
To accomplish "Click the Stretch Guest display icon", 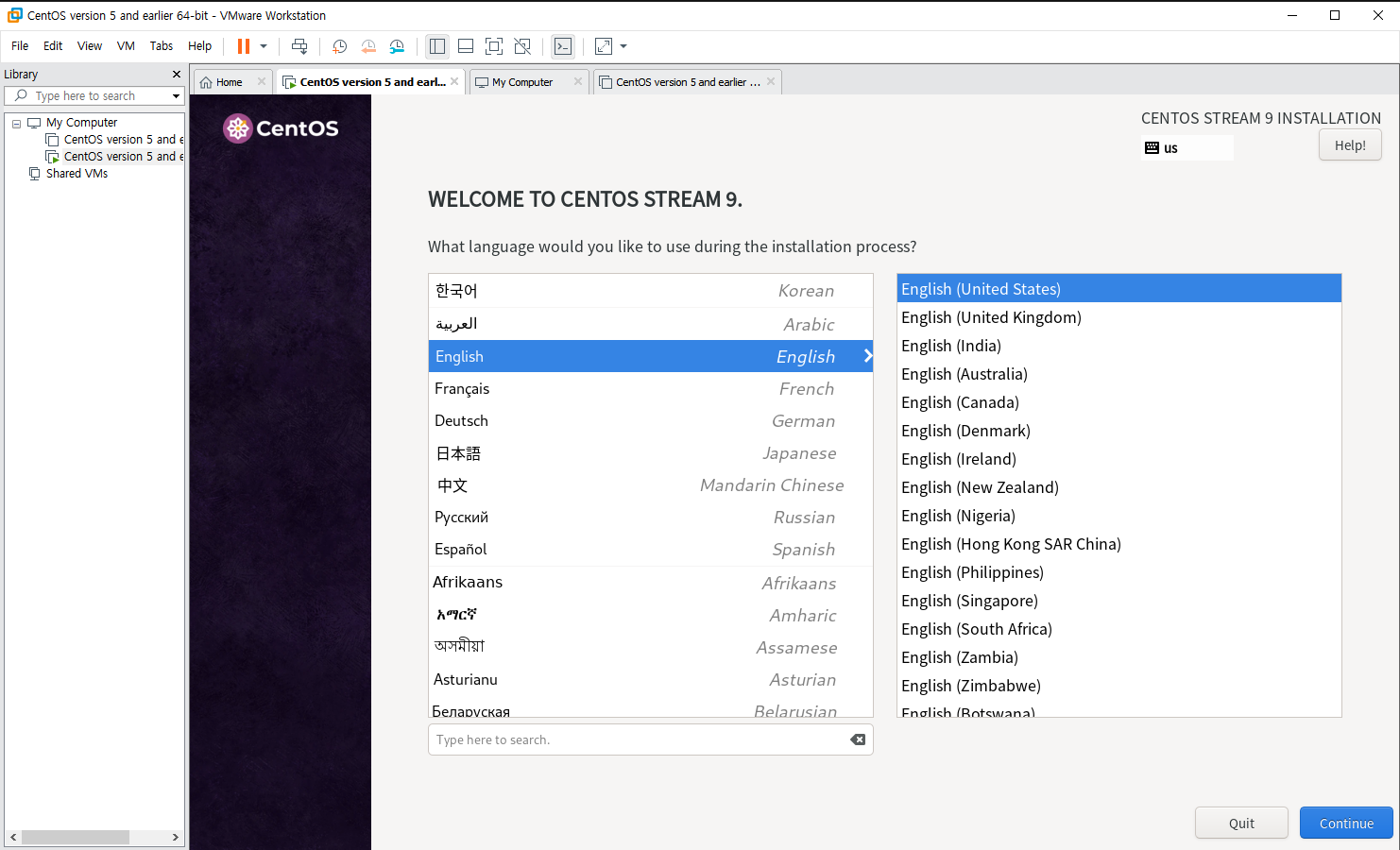I will tap(604, 46).
